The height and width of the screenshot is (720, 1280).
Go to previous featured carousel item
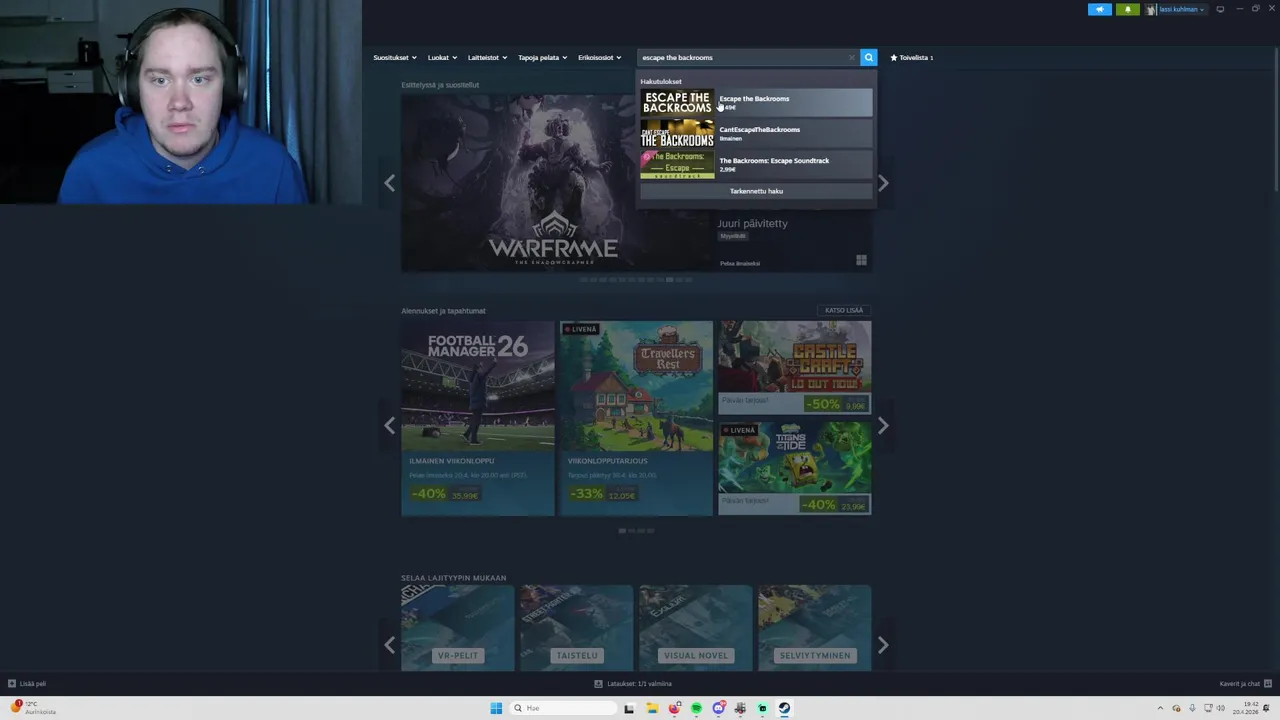point(389,182)
